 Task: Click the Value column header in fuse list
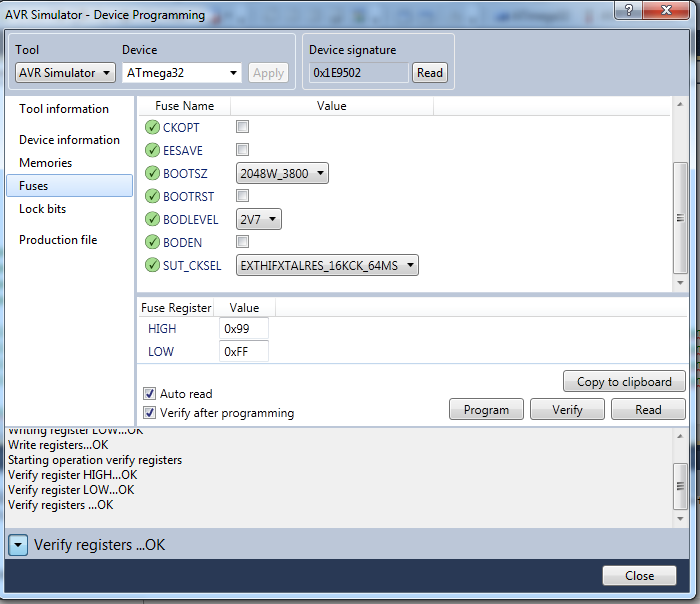point(331,106)
